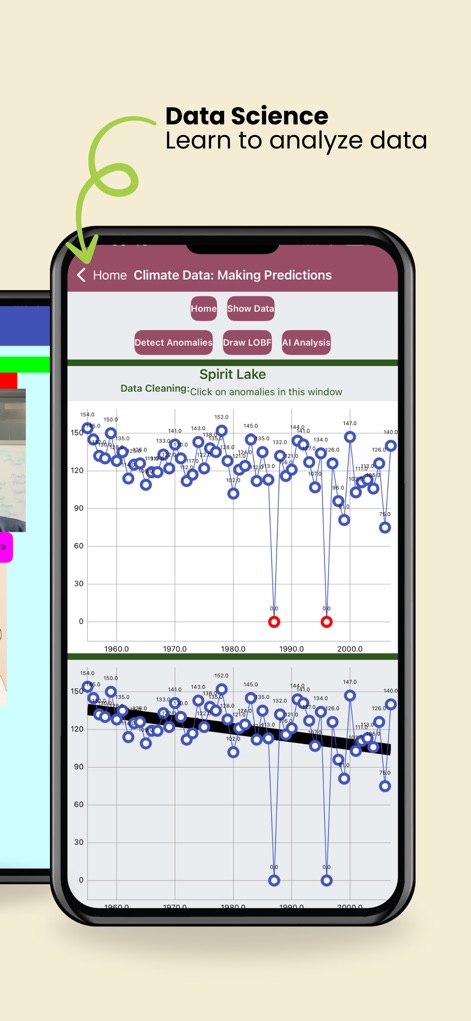Image resolution: width=471 pixels, height=1021 pixels.
Task: Click the black best-fit line in bottom chart
Action: click(x=240, y=730)
